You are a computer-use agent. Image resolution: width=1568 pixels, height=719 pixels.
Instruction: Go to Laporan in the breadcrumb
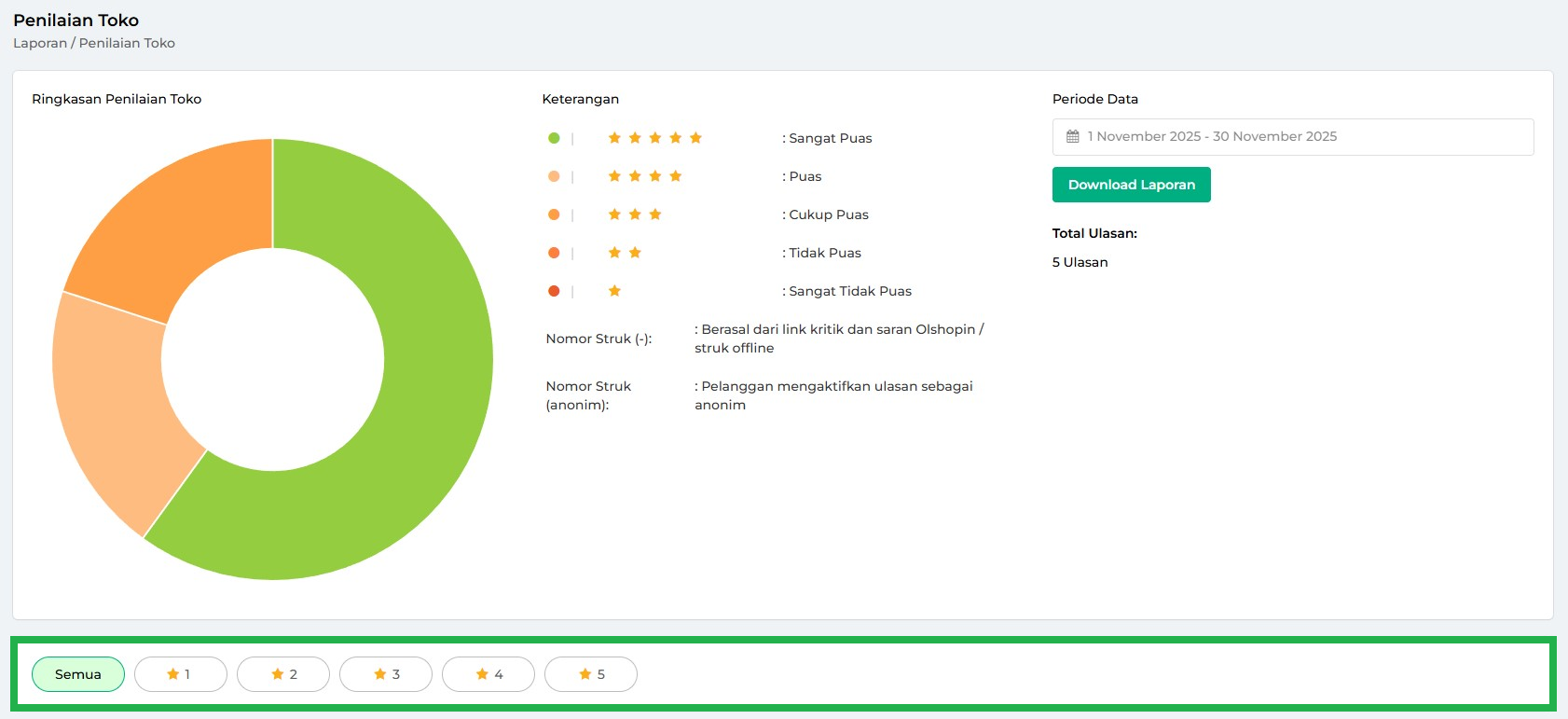tap(40, 43)
